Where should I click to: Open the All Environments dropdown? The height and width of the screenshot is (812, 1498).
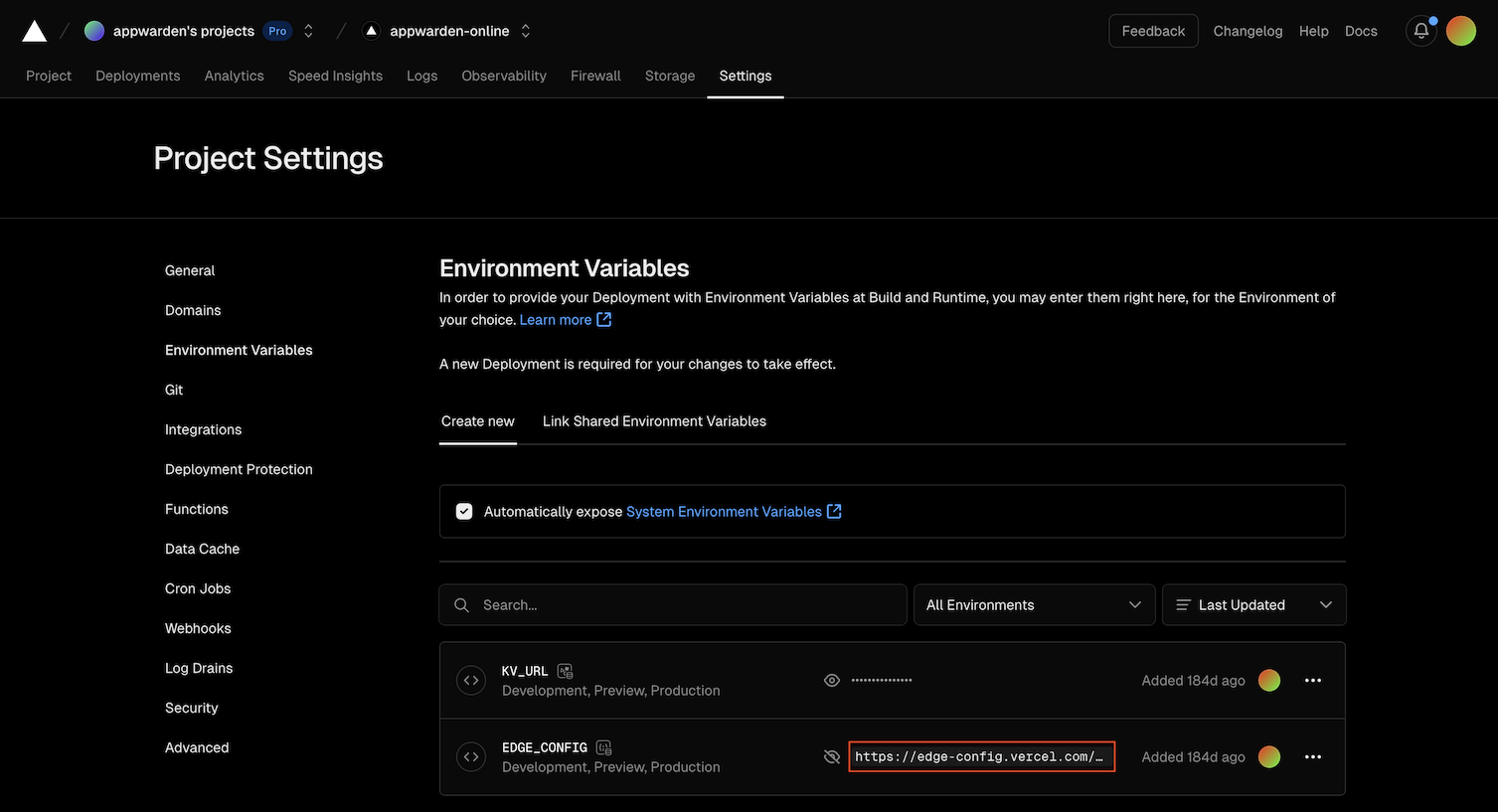click(1034, 604)
